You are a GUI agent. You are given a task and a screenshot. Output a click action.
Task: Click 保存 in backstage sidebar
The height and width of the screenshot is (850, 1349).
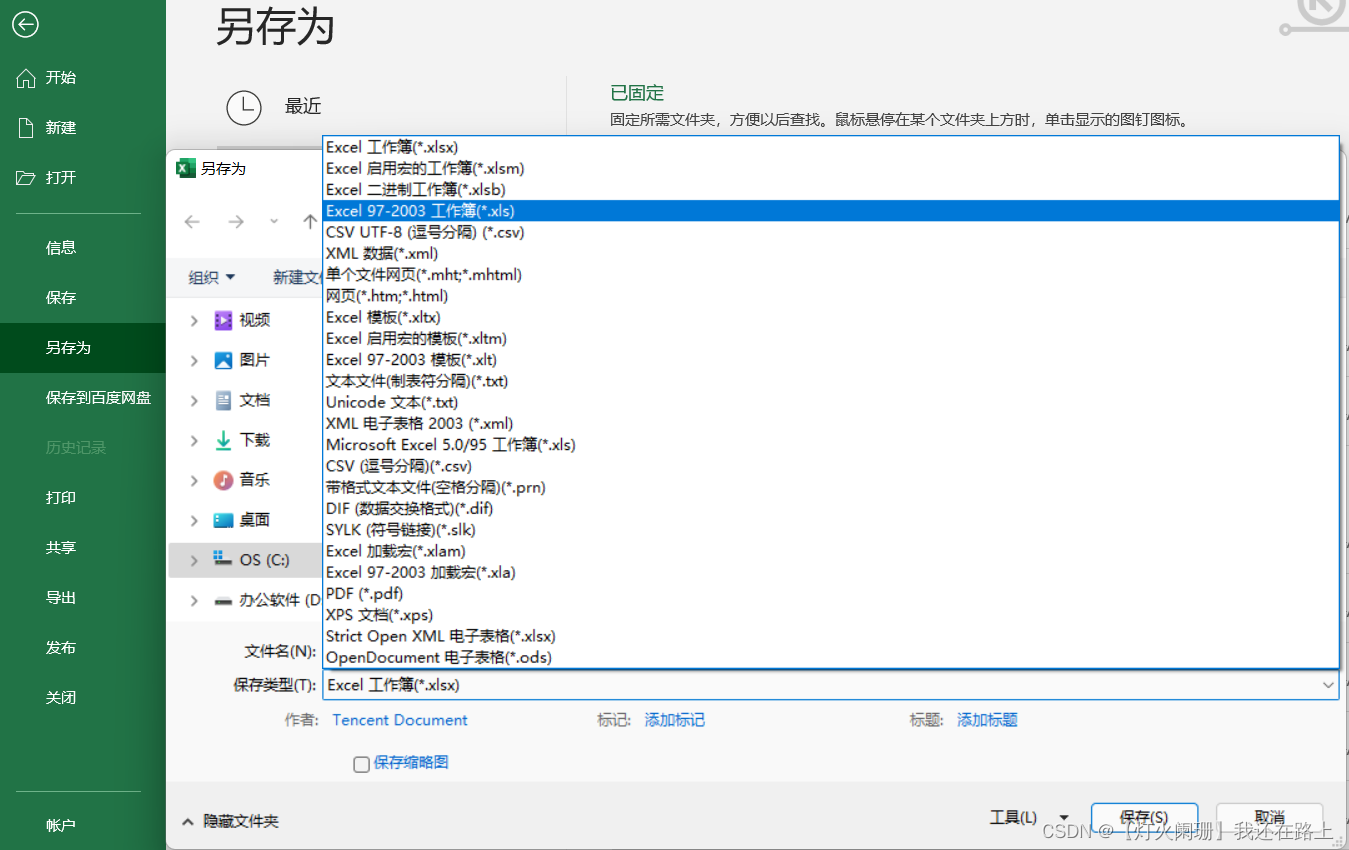click(x=83, y=298)
